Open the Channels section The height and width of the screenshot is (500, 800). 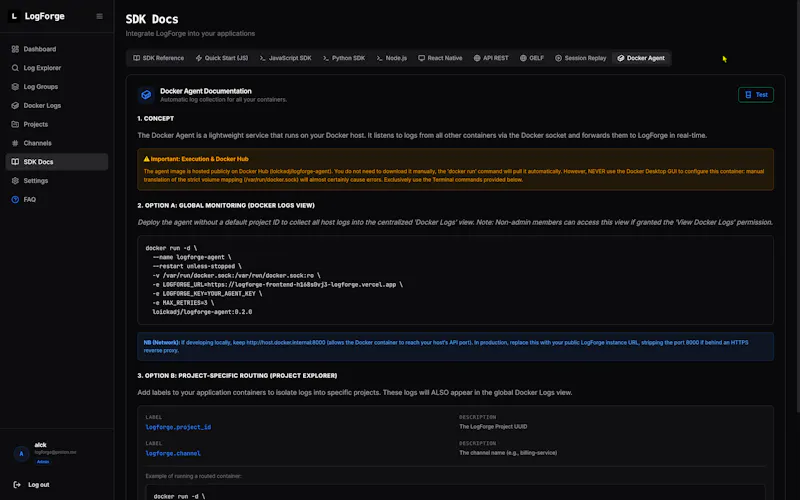tap(57, 143)
